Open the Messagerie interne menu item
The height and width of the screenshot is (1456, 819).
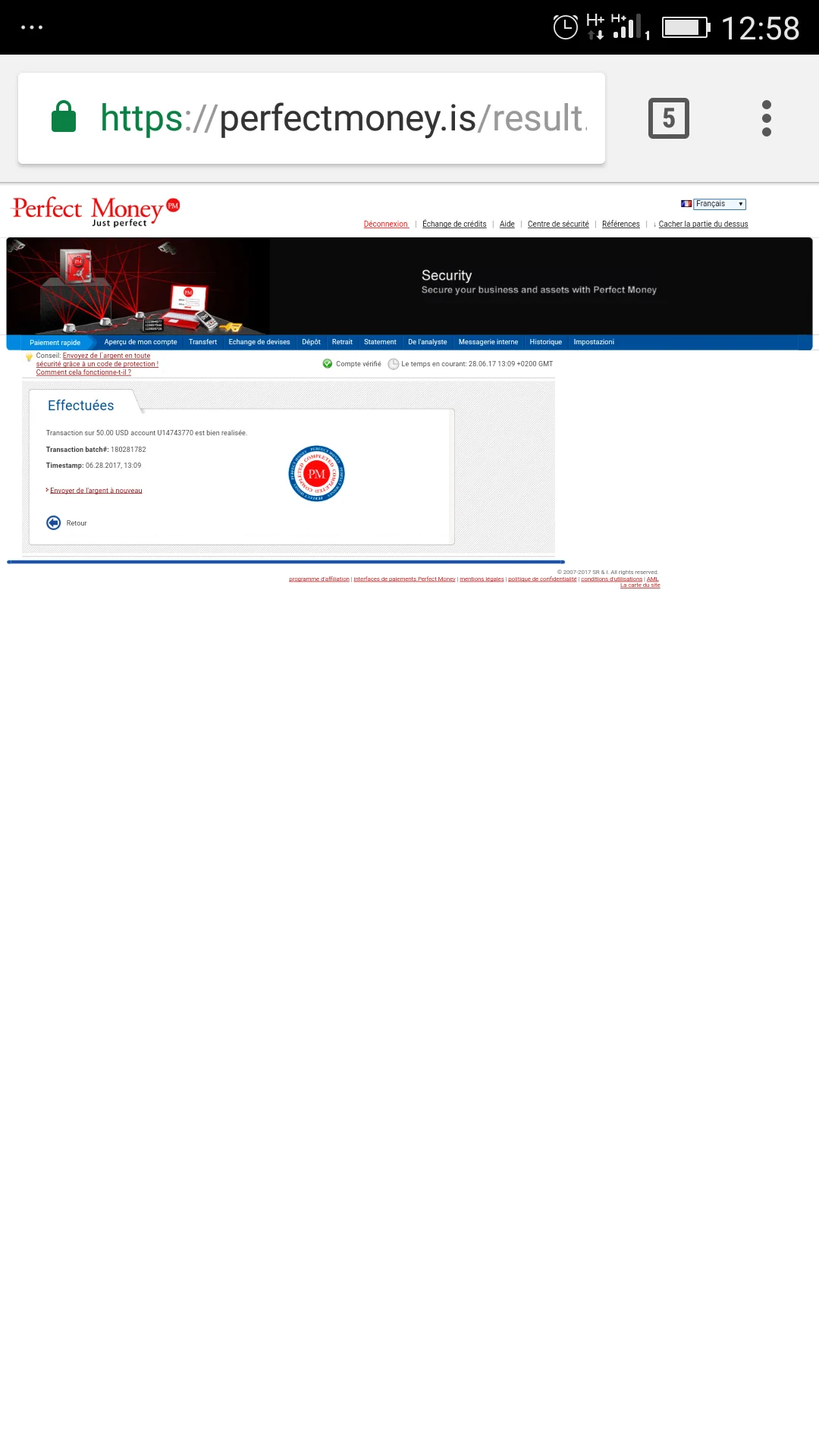pos(488,342)
